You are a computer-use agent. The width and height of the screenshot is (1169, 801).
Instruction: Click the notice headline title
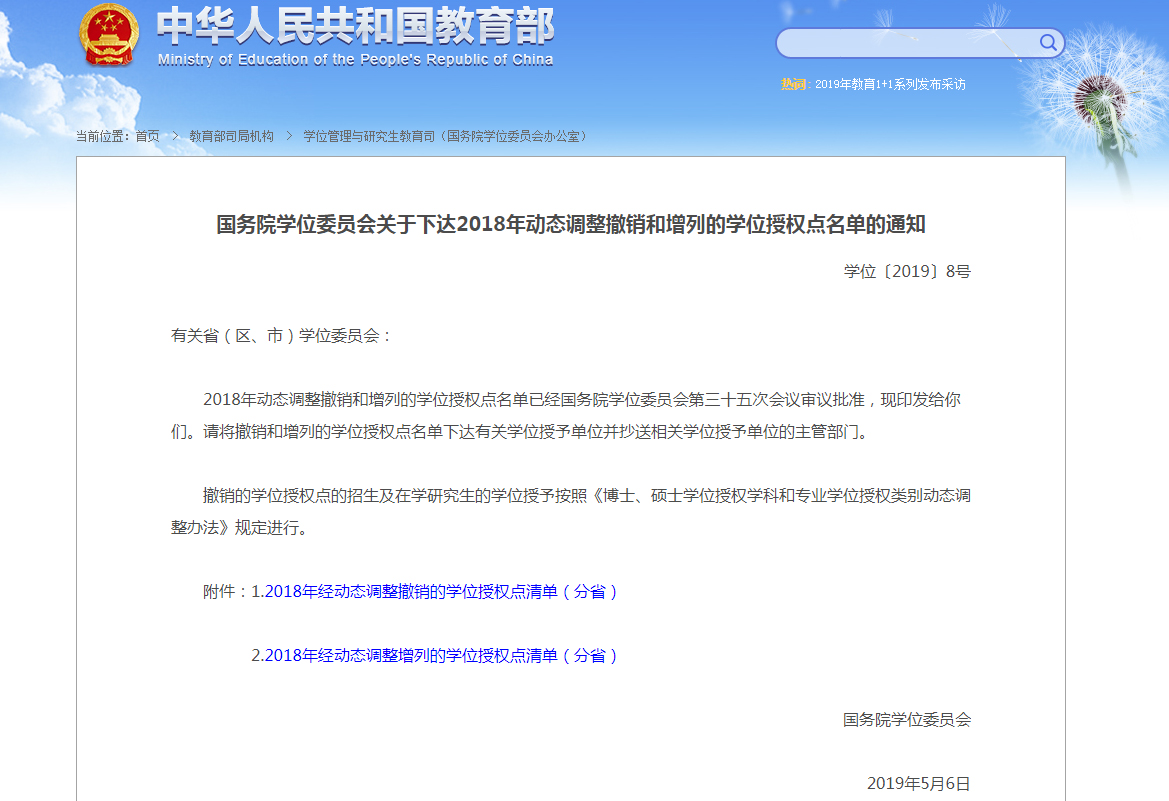tap(570, 224)
